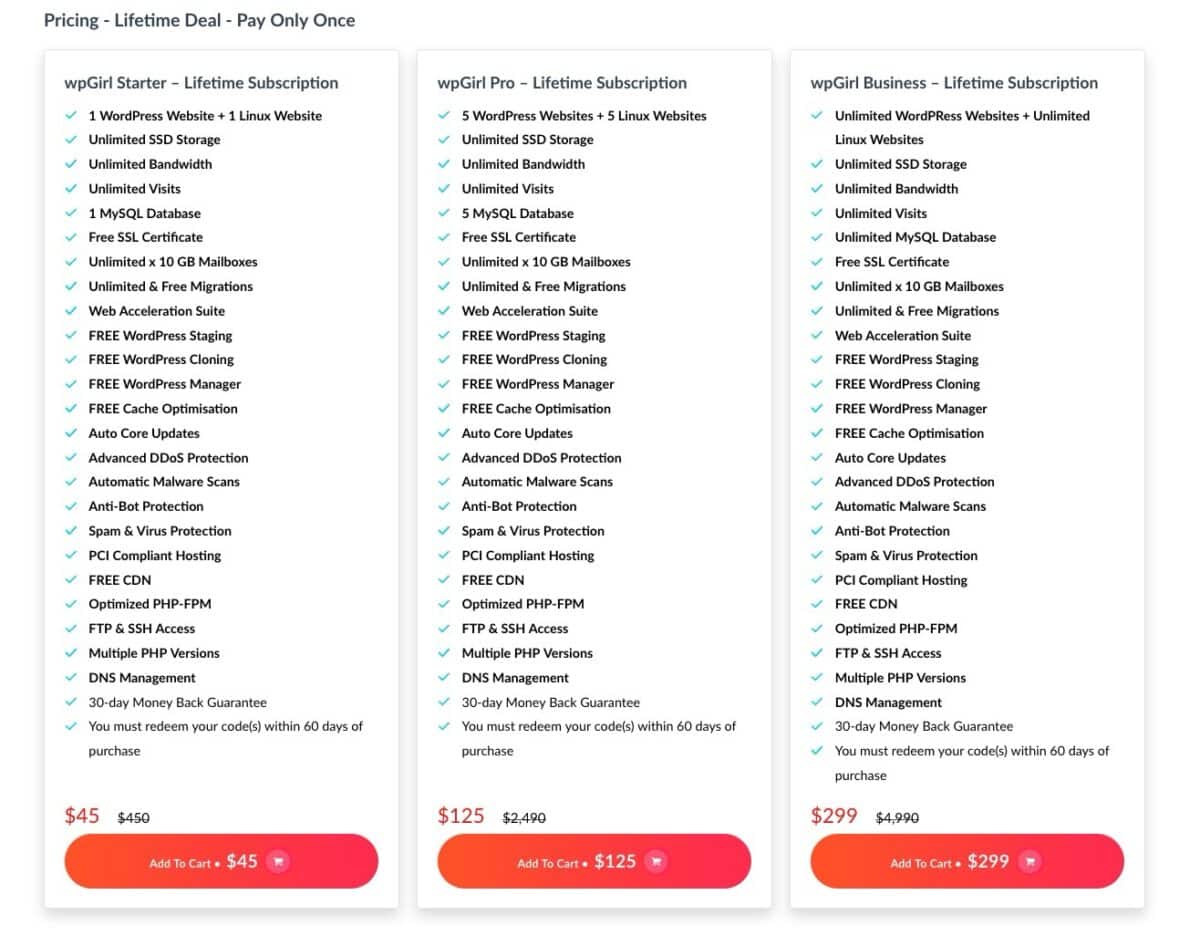This screenshot has height=947, width=1200.
Task: Click the checkmark beside Unlimited SSD Storage in Business
Action: pos(817,164)
